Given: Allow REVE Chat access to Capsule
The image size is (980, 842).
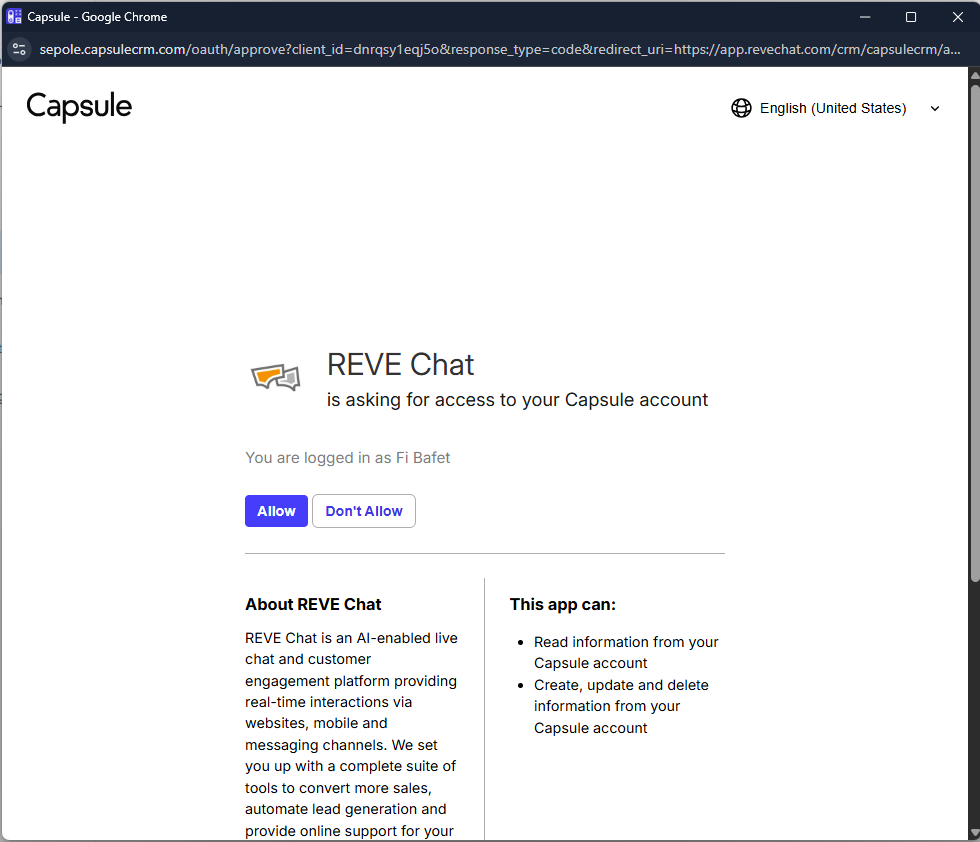Looking at the screenshot, I should (x=276, y=511).
